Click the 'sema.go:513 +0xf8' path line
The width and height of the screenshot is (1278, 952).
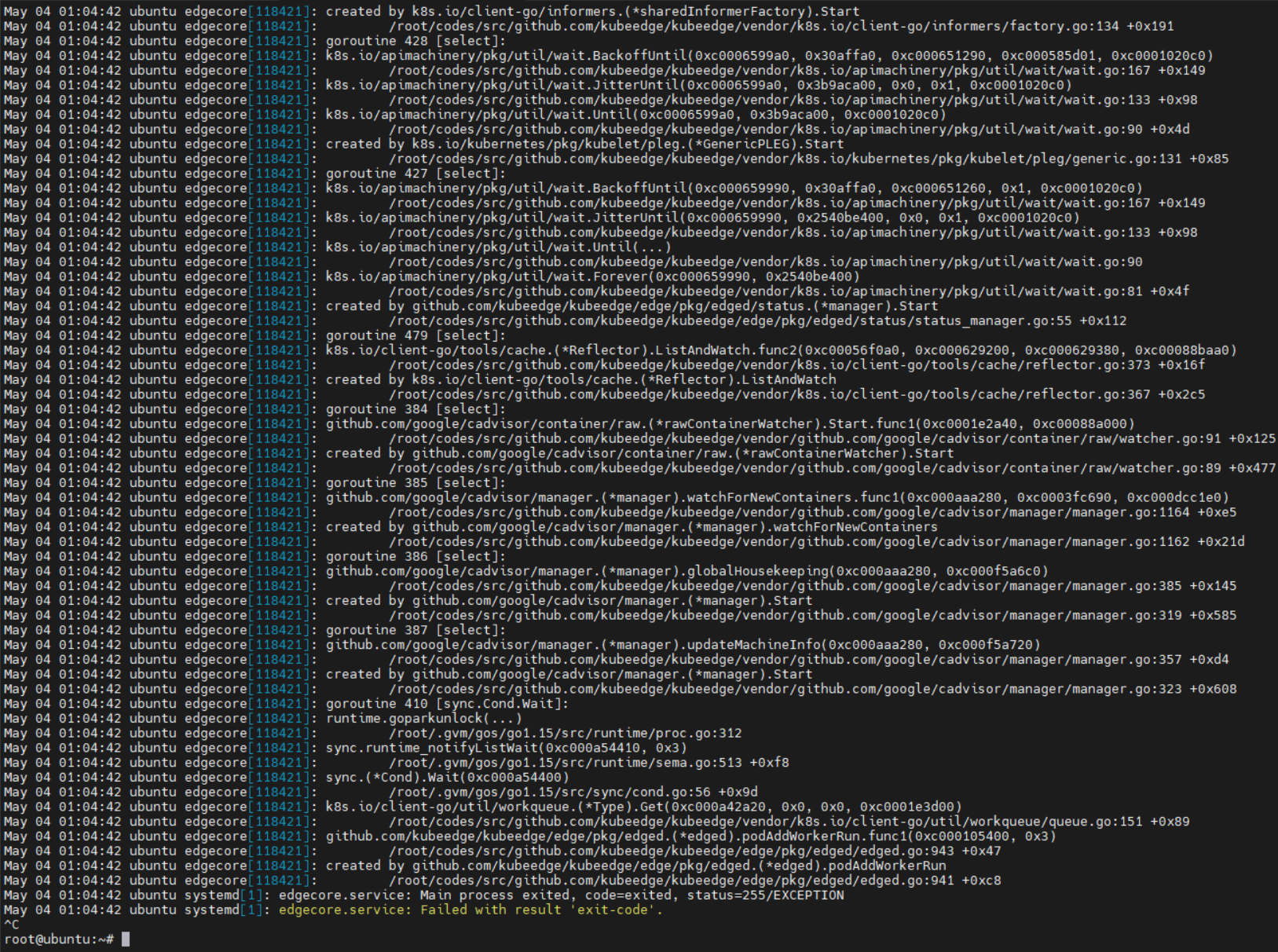pyautogui.click(x=397, y=763)
